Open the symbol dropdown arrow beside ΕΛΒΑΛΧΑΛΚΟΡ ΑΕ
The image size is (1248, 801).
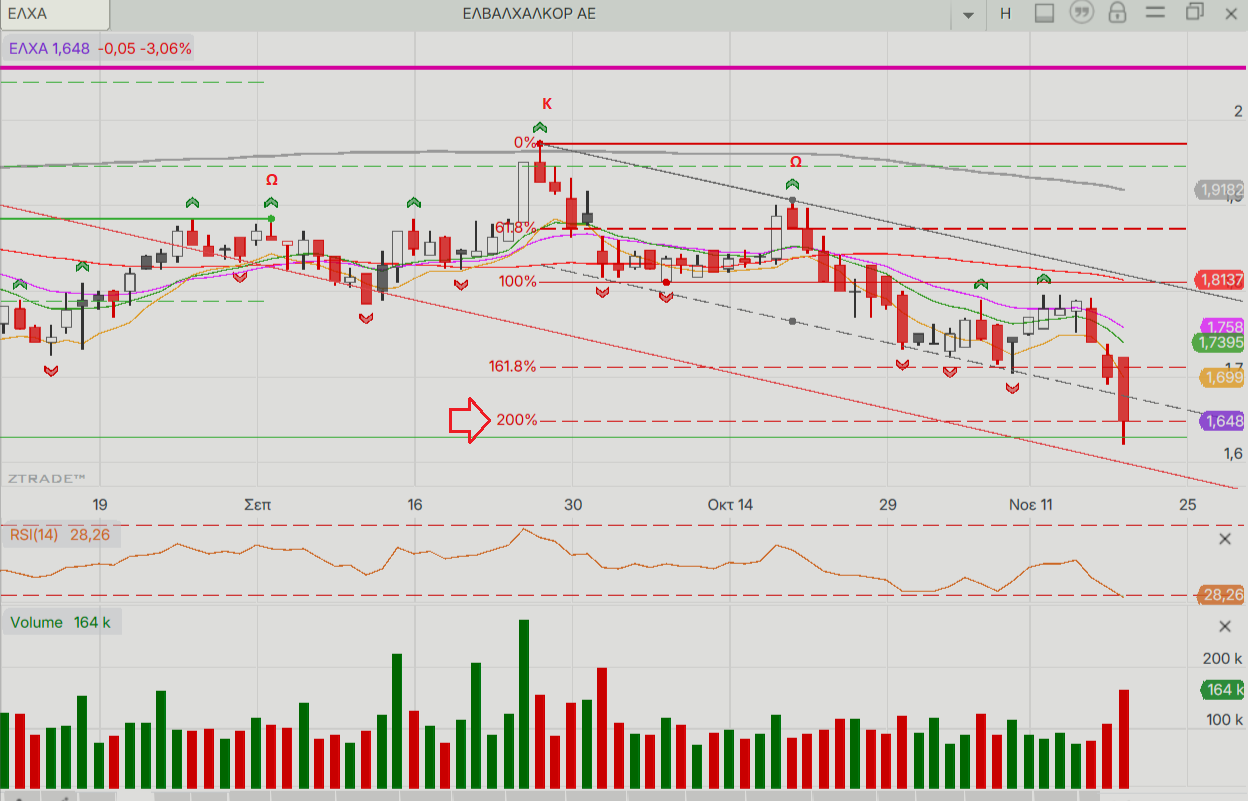pyautogui.click(x=967, y=15)
